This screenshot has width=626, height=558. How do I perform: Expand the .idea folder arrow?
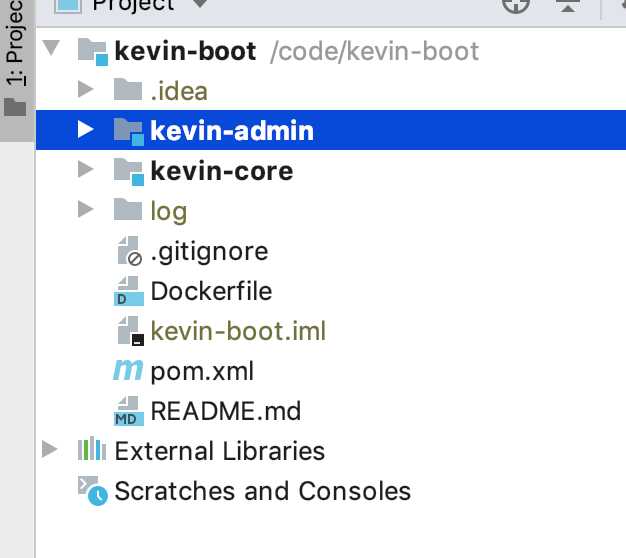[86, 90]
